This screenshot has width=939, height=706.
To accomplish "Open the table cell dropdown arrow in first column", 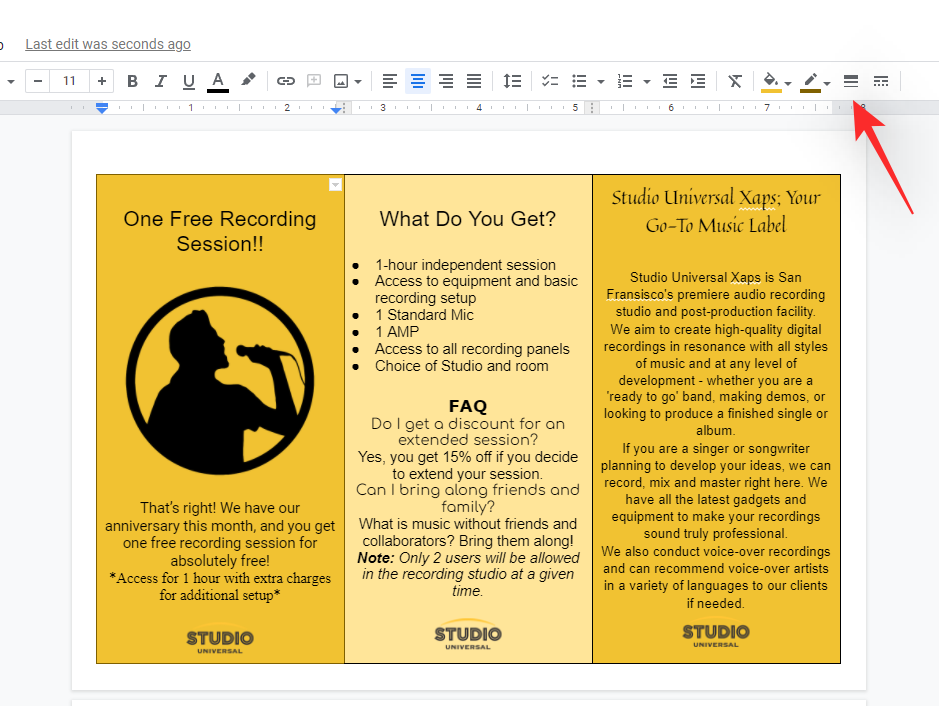I will [336, 184].
